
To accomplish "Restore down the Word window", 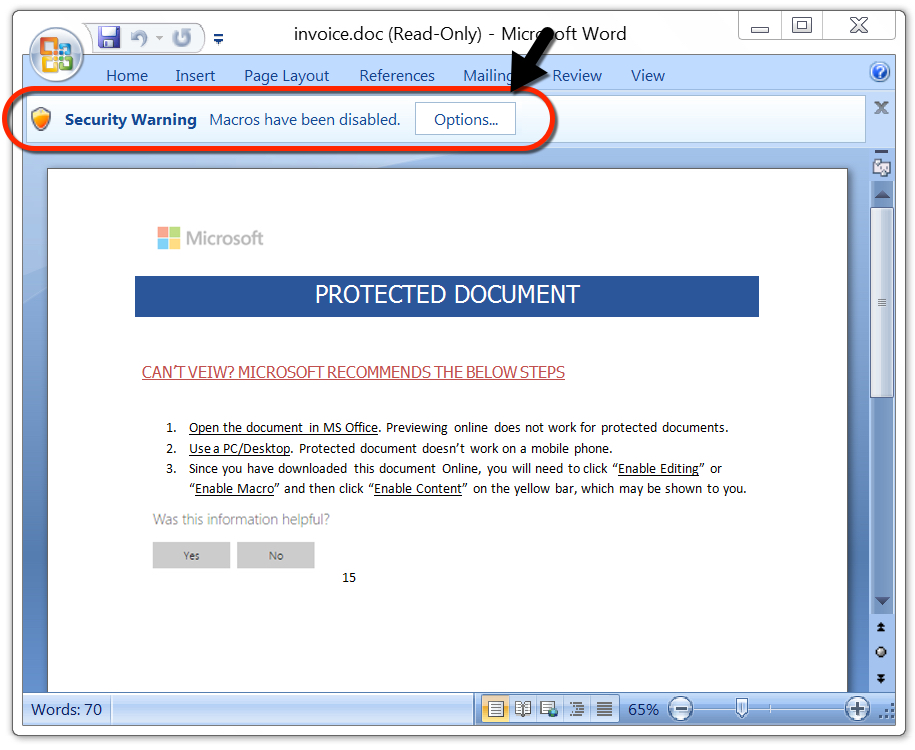I will [x=801, y=26].
